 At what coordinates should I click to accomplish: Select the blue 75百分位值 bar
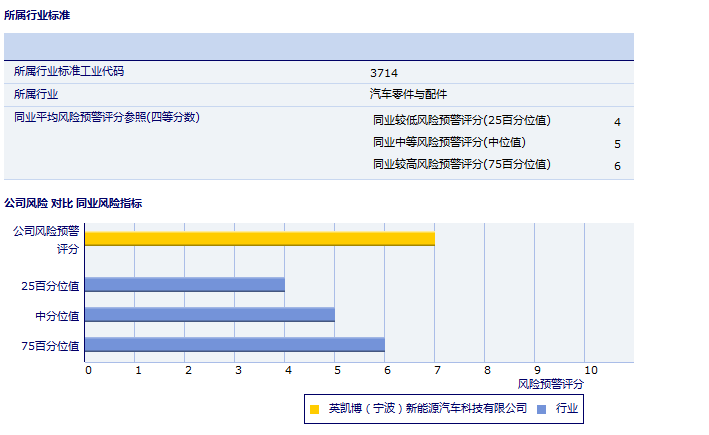(235, 345)
